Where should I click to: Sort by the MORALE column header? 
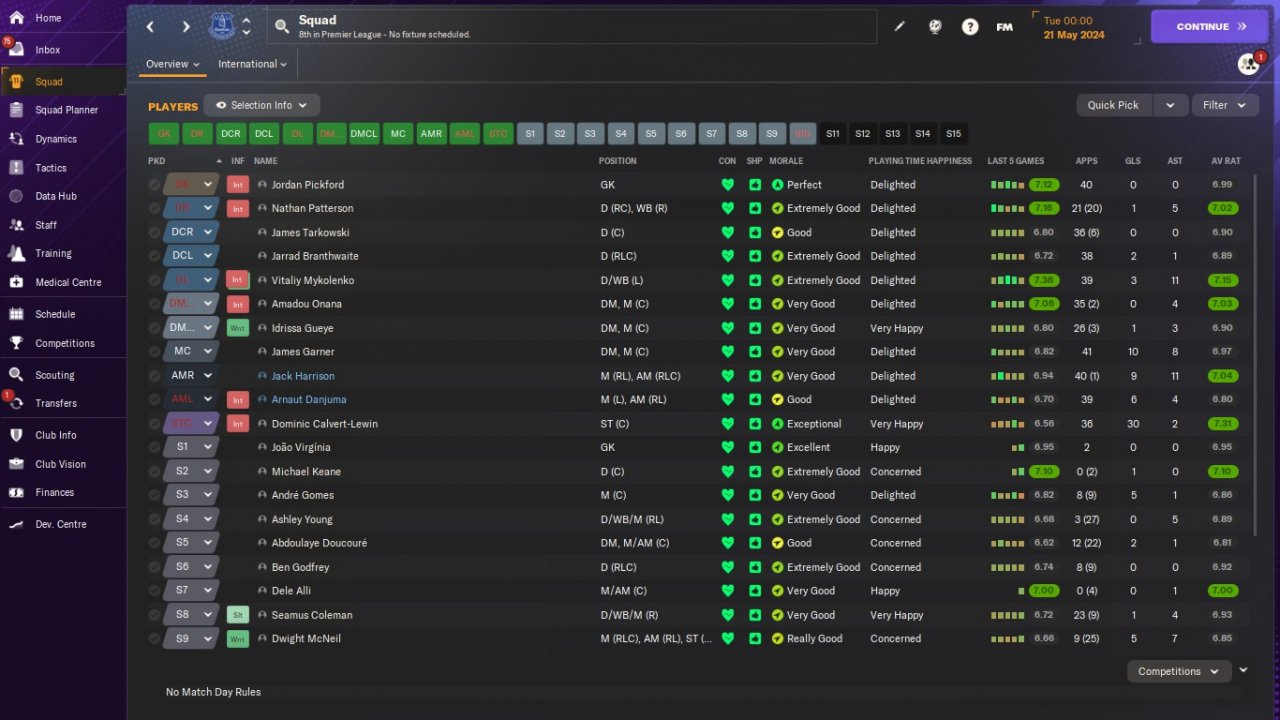786,161
